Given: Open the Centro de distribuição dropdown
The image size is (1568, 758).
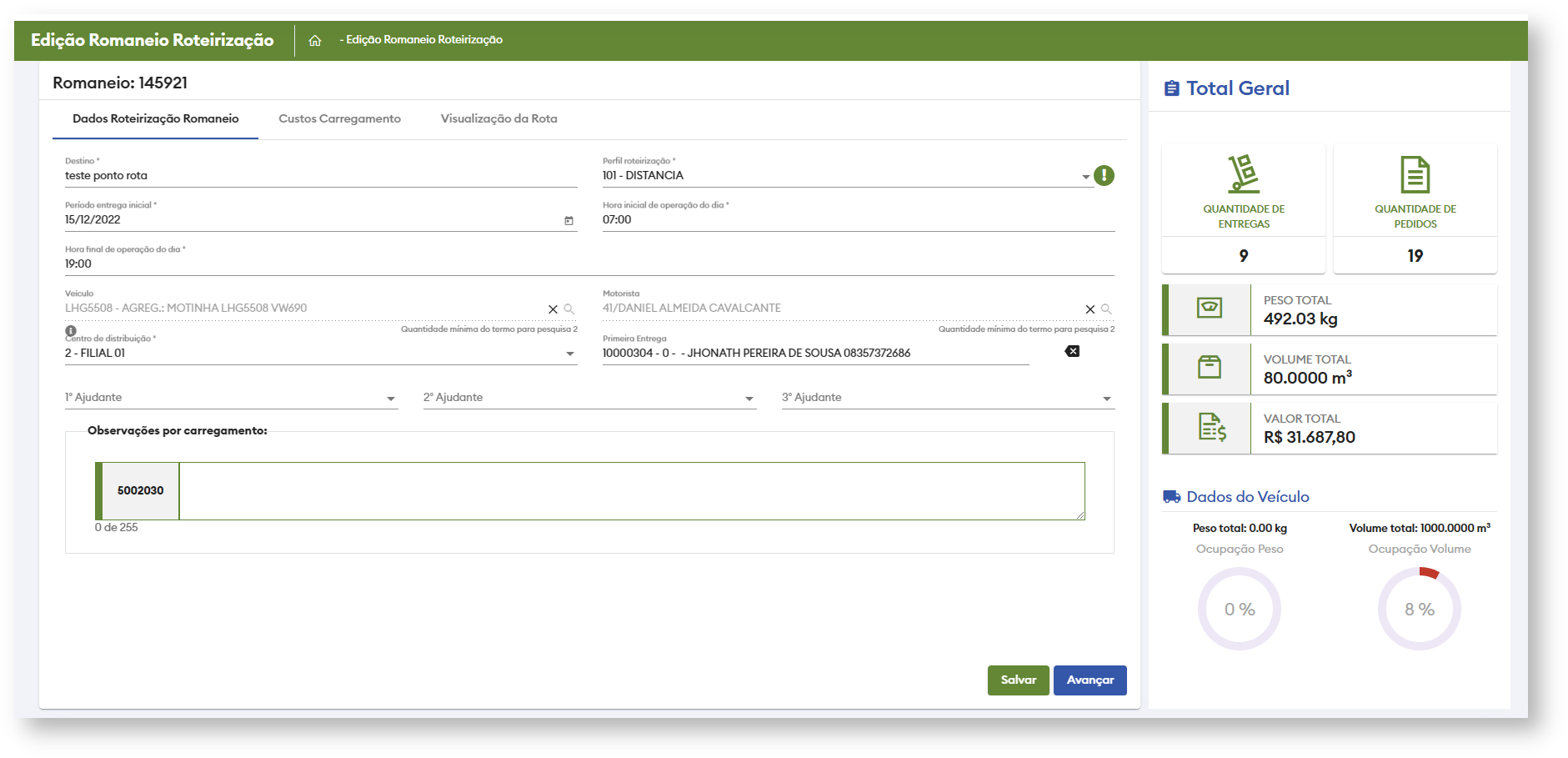Looking at the screenshot, I should (x=570, y=354).
